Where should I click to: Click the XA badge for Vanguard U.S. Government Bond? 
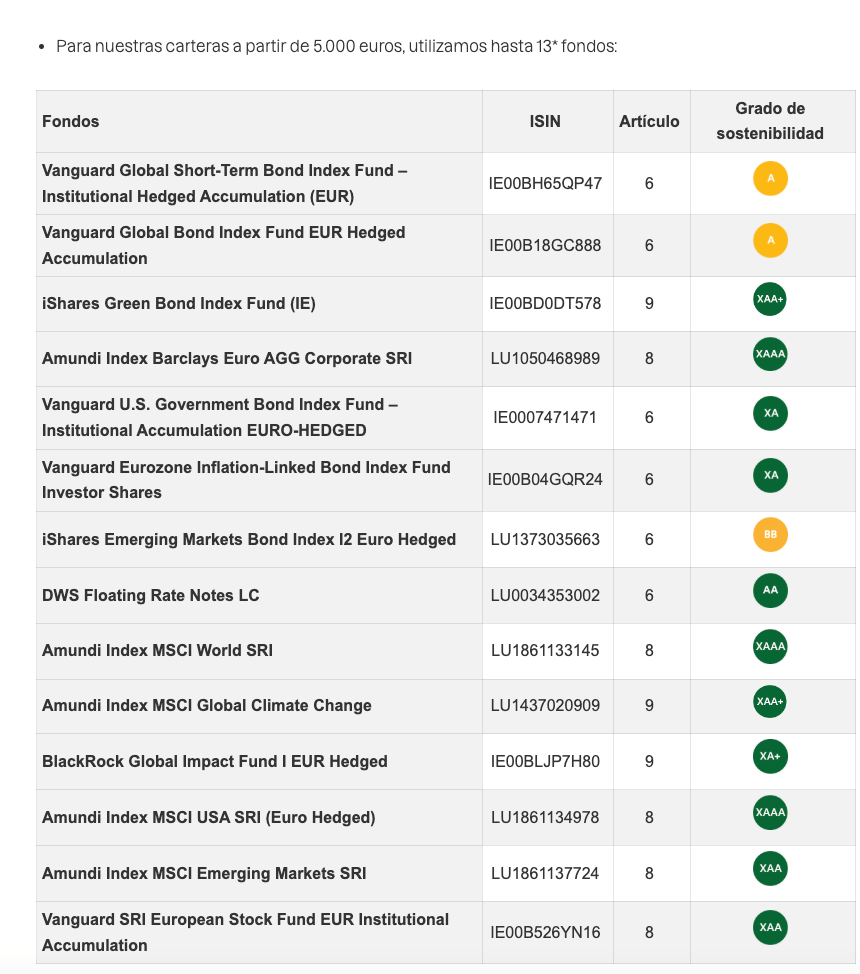[770, 413]
